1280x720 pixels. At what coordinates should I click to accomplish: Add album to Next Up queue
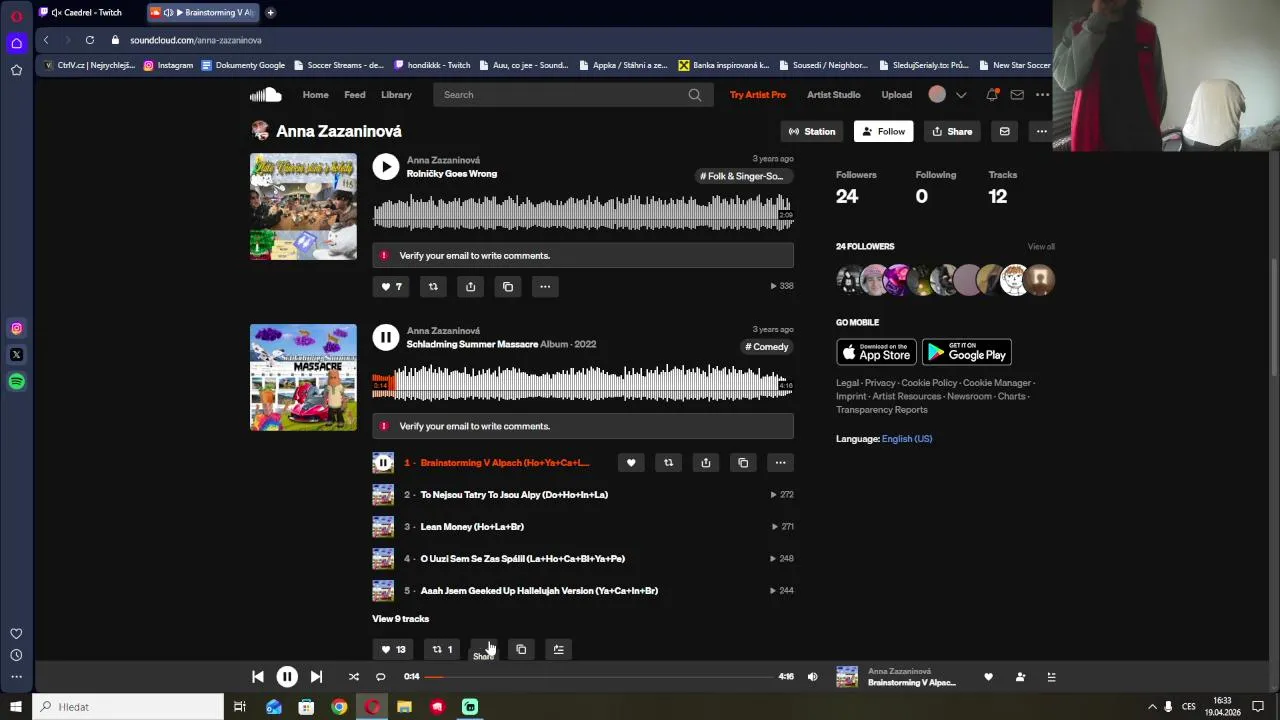point(559,650)
